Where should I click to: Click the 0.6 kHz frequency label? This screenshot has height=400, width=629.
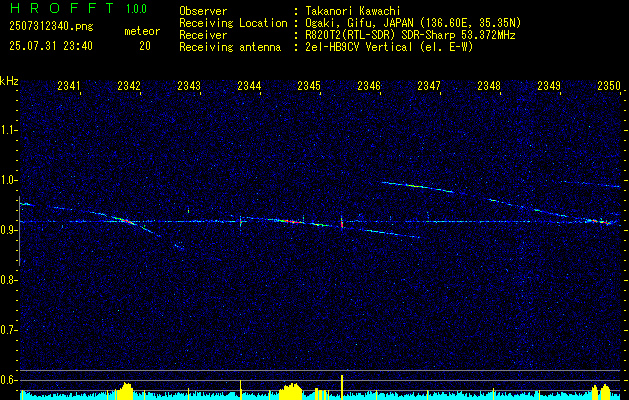point(9,380)
